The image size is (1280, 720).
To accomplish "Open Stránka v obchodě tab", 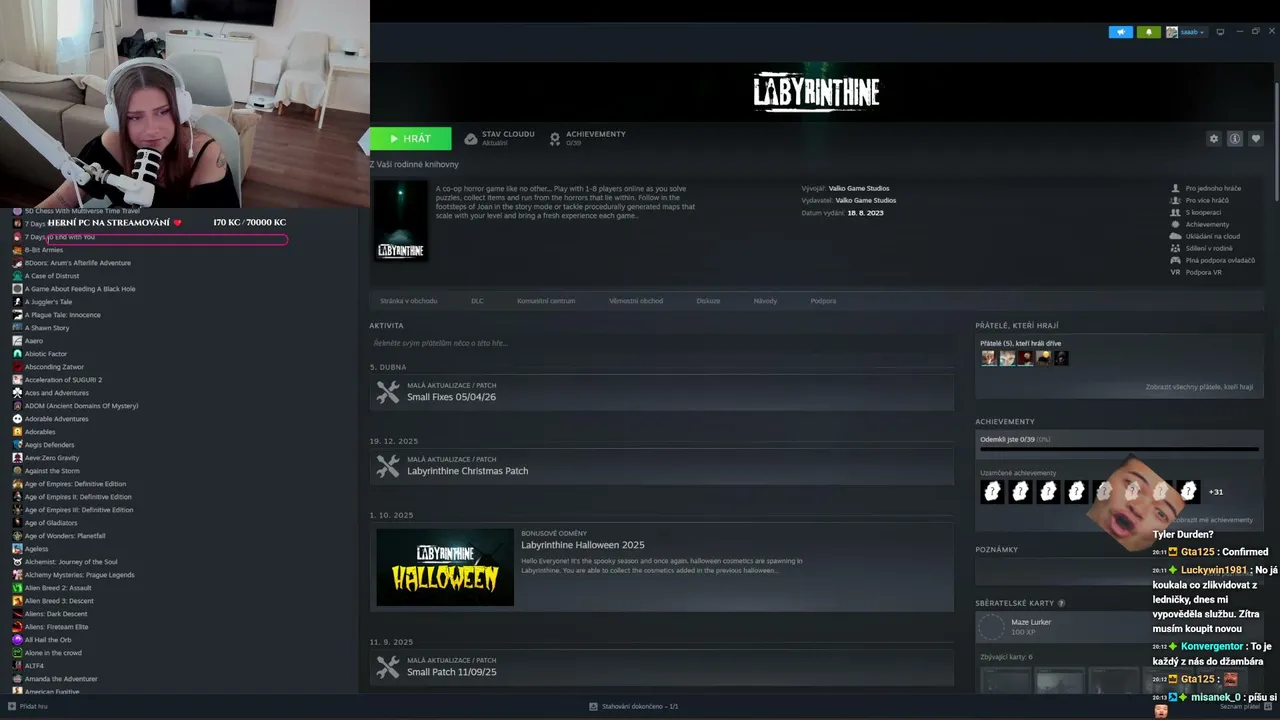I will [x=408, y=301].
